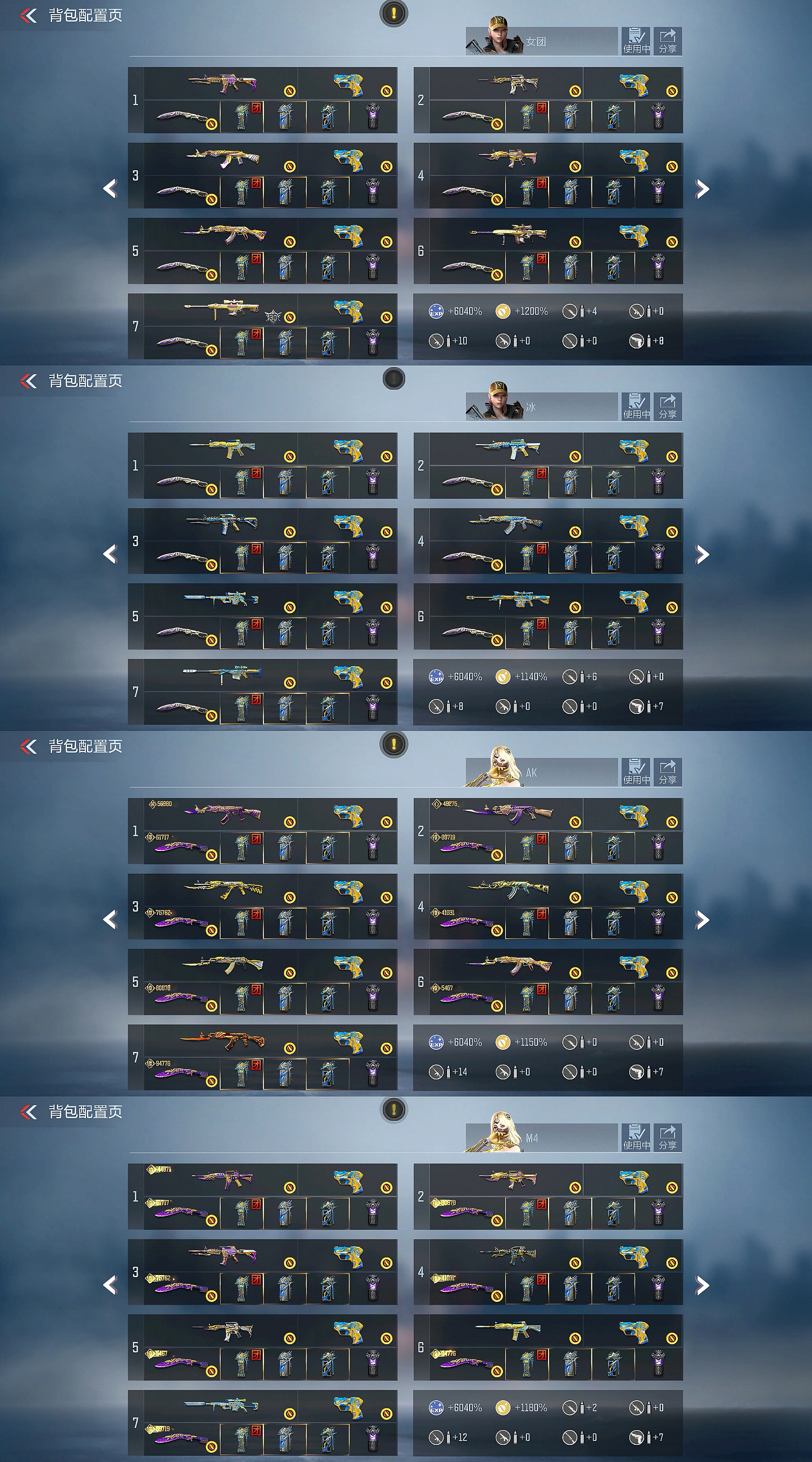This screenshot has height=1462, width=812.
Task: Tap the back arrow on the 女团 page header
Action: tap(28, 15)
